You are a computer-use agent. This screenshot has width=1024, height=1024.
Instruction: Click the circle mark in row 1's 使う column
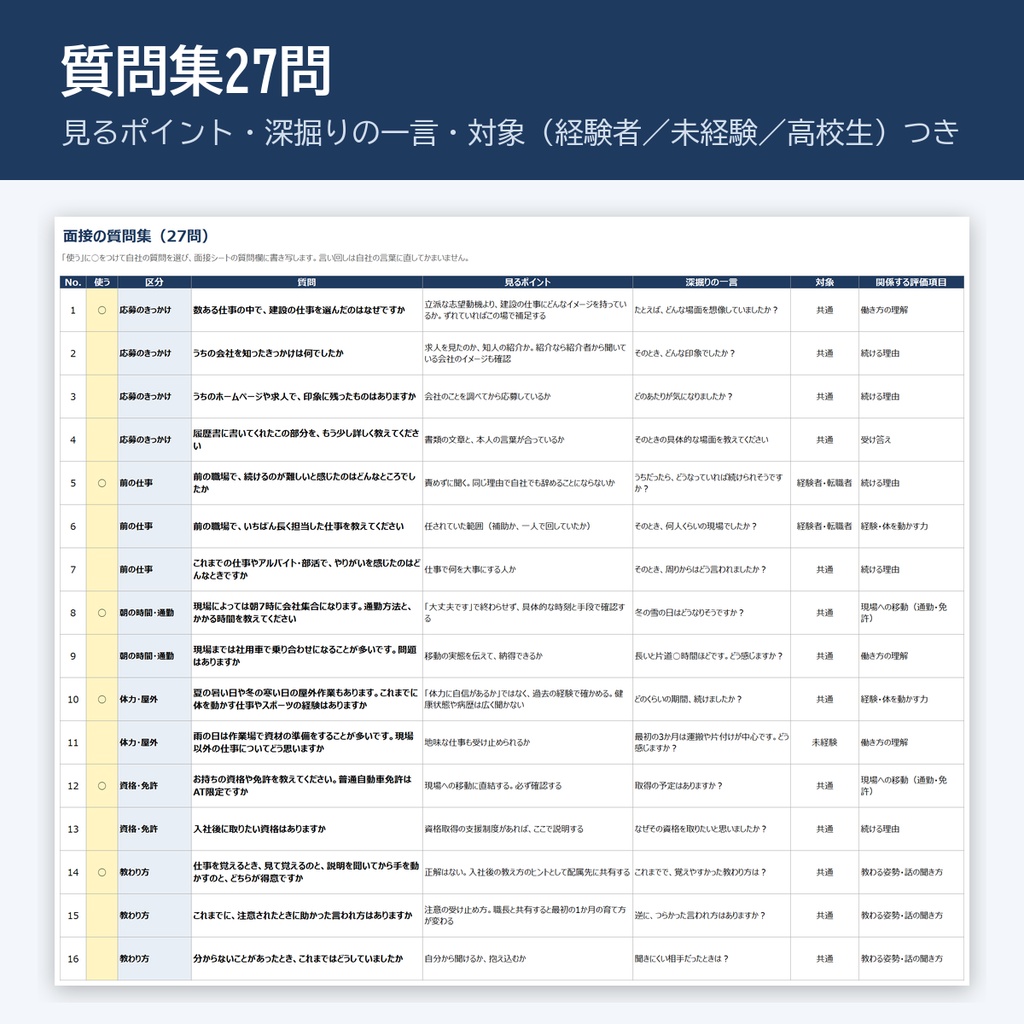point(102,310)
